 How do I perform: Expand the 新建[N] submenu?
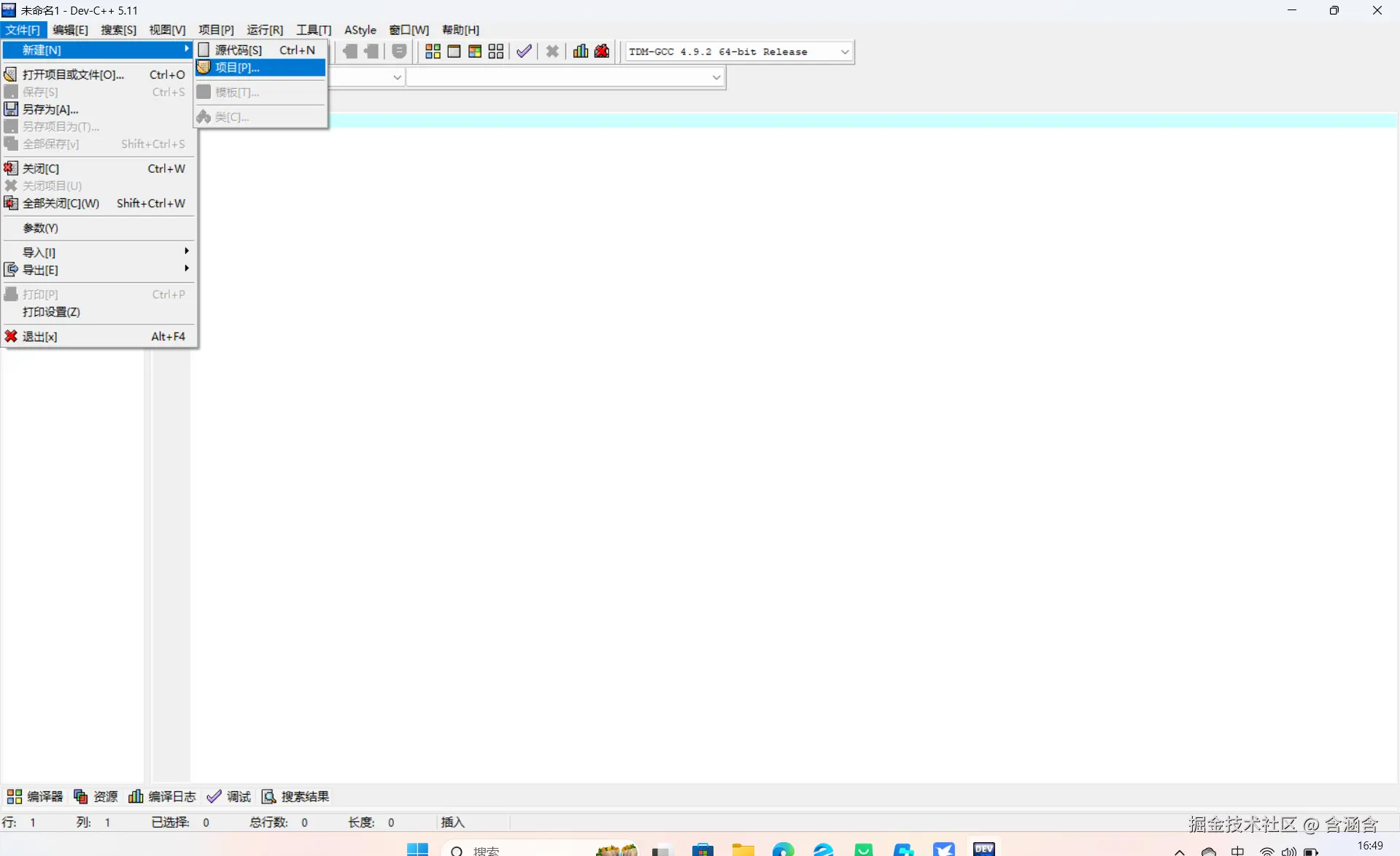click(x=98, y=50)
